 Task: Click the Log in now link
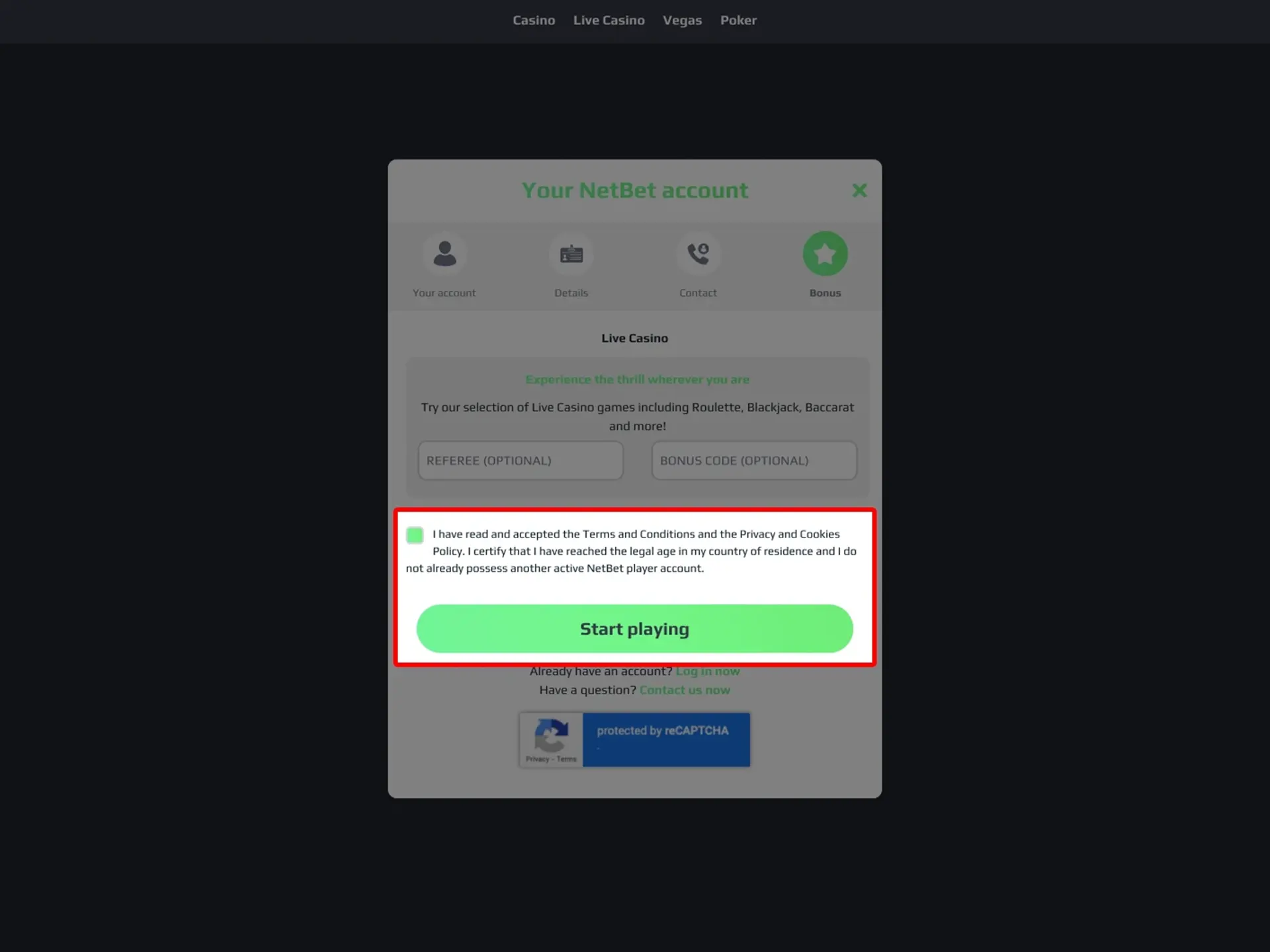pos(708,670)
